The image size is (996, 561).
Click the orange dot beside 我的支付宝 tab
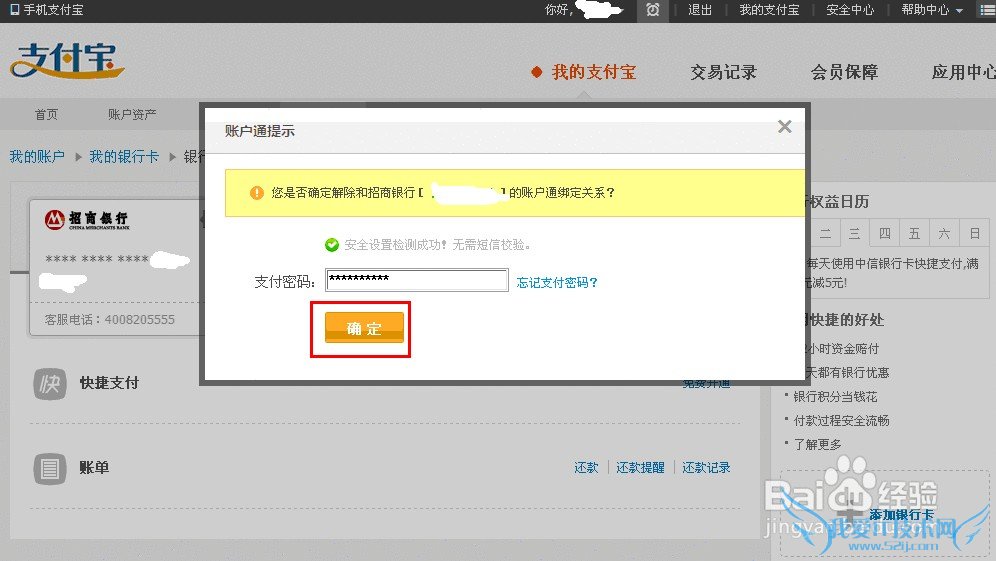click(537, 72)
